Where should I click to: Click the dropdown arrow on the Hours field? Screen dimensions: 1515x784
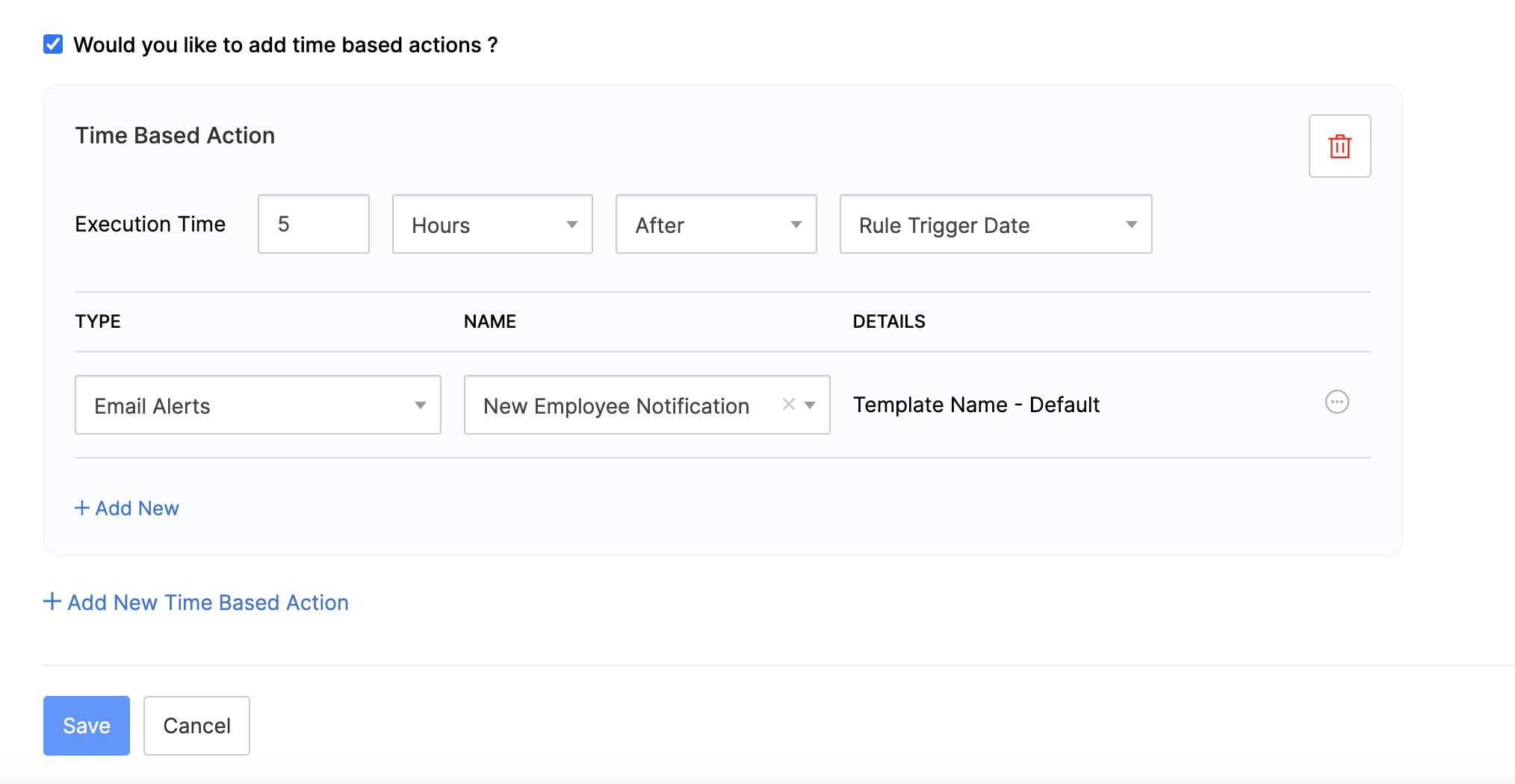click(572, 224)
